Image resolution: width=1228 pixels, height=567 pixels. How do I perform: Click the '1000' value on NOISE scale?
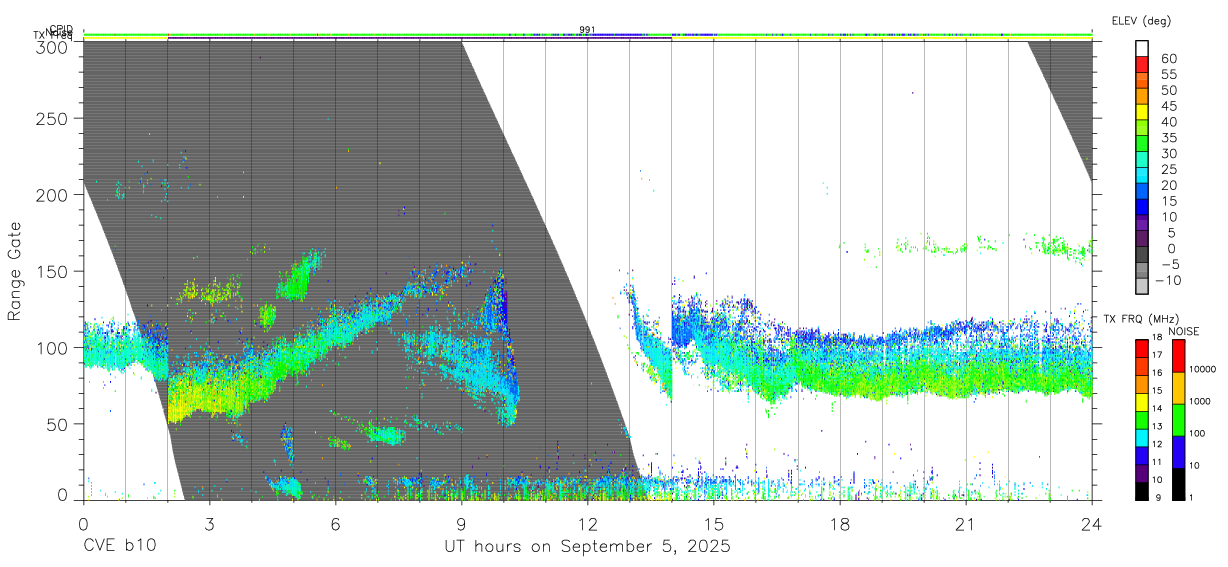pyautogui.click(x=1199, y=401)
